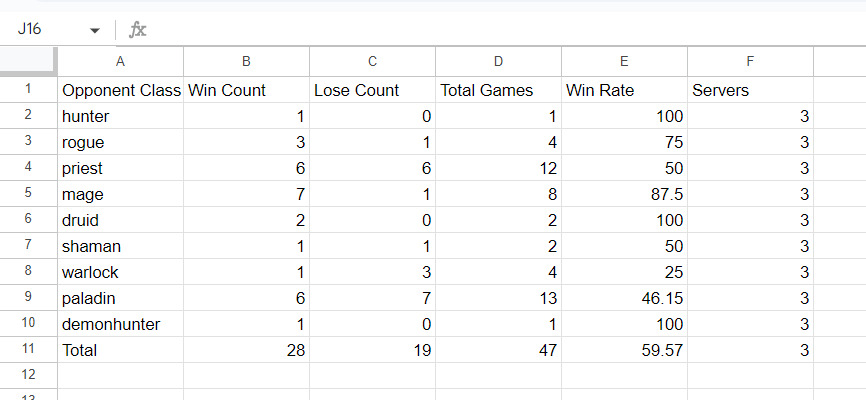Viewport: 866px width, 400px height.
Task: Select the "warlock" cell
Action: [120, 272]
